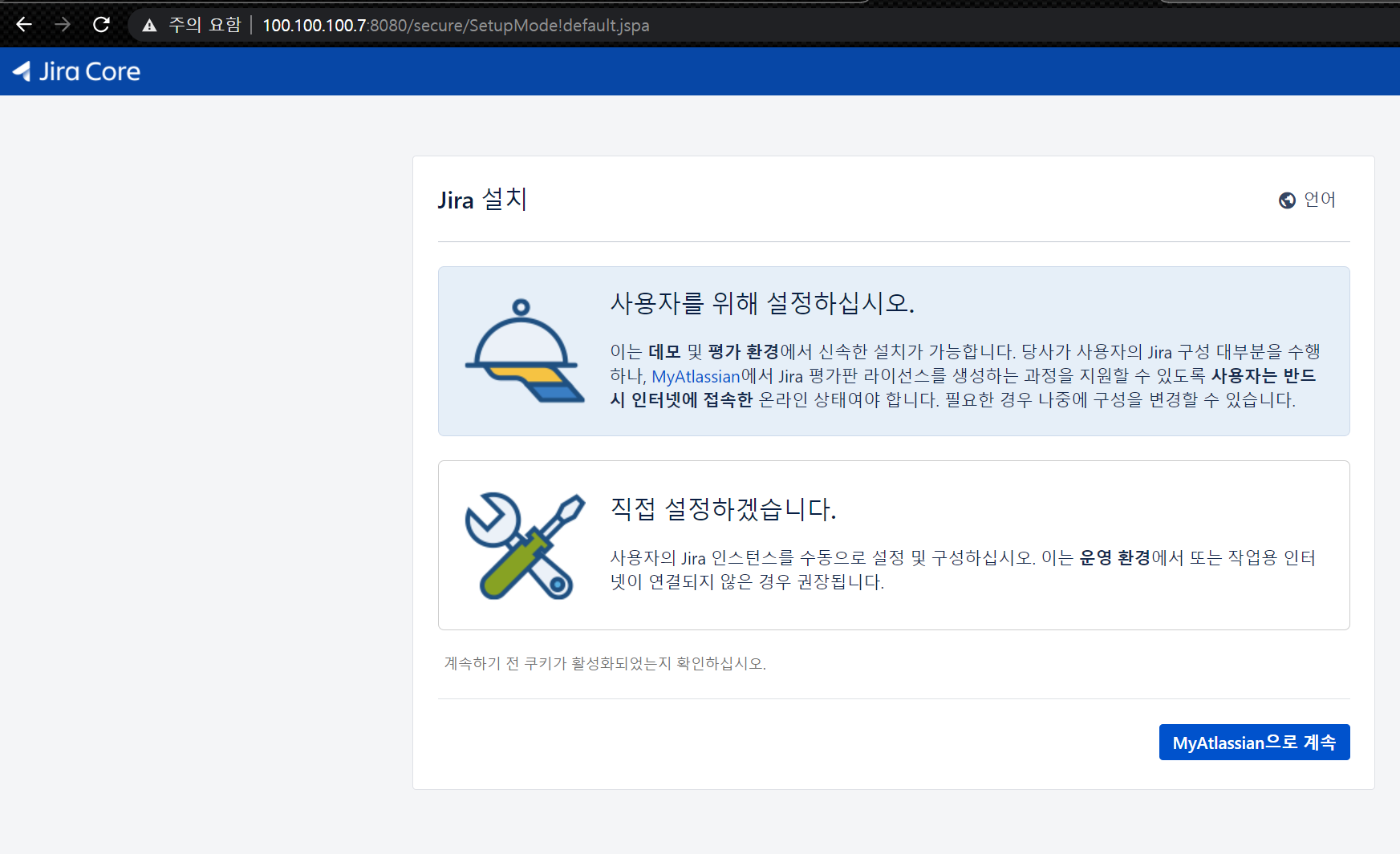Click the cookie notice text 계속하기 전

pos(605,663)
